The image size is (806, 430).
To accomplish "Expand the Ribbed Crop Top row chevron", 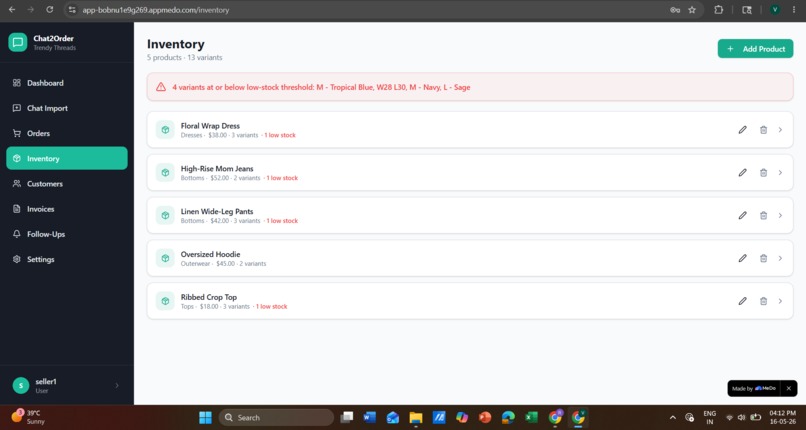I will coord(780,301).
